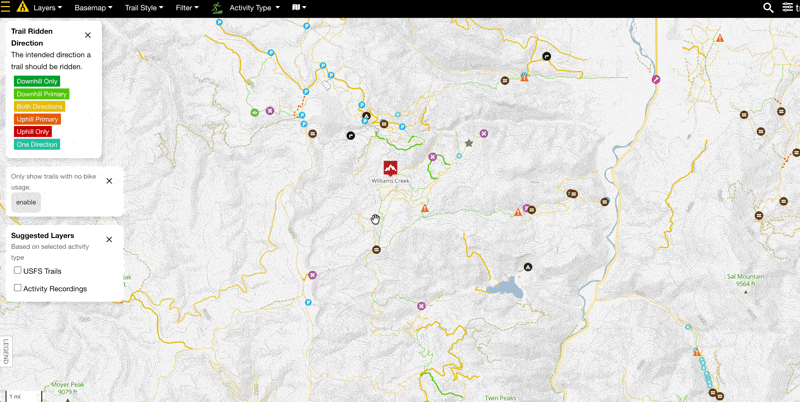The height and width of the screenshot is (402, 800).
Task: Click the green hiker activity icon
Action: click(217, 8)
